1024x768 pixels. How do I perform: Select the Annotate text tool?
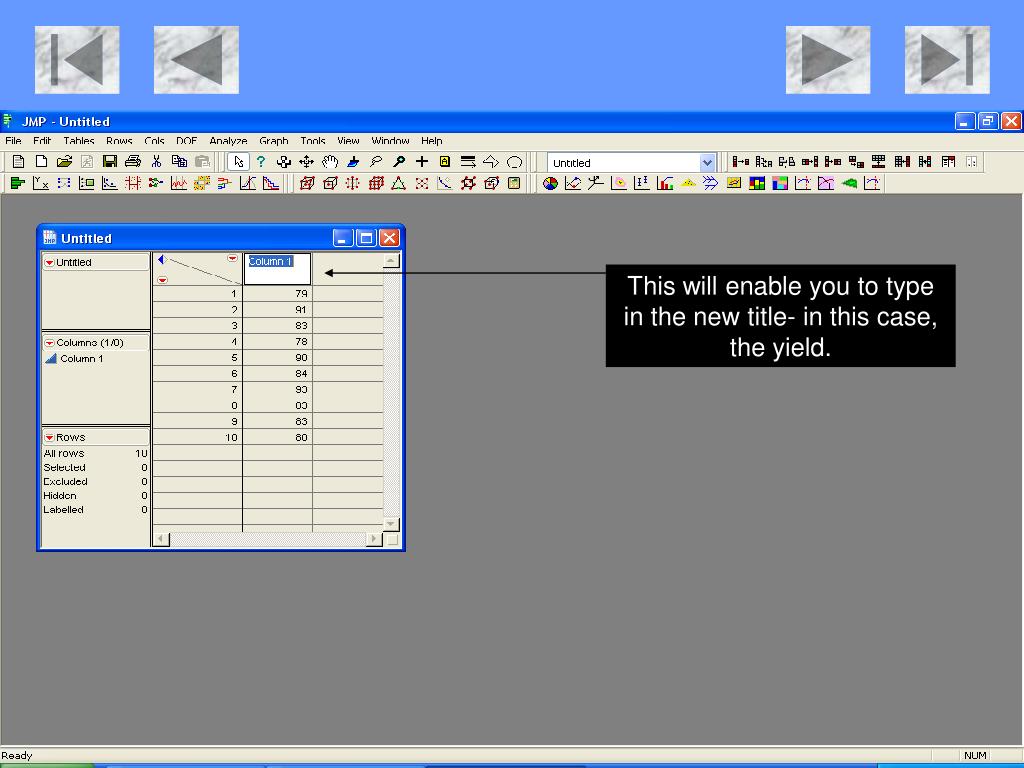(445, 161)
